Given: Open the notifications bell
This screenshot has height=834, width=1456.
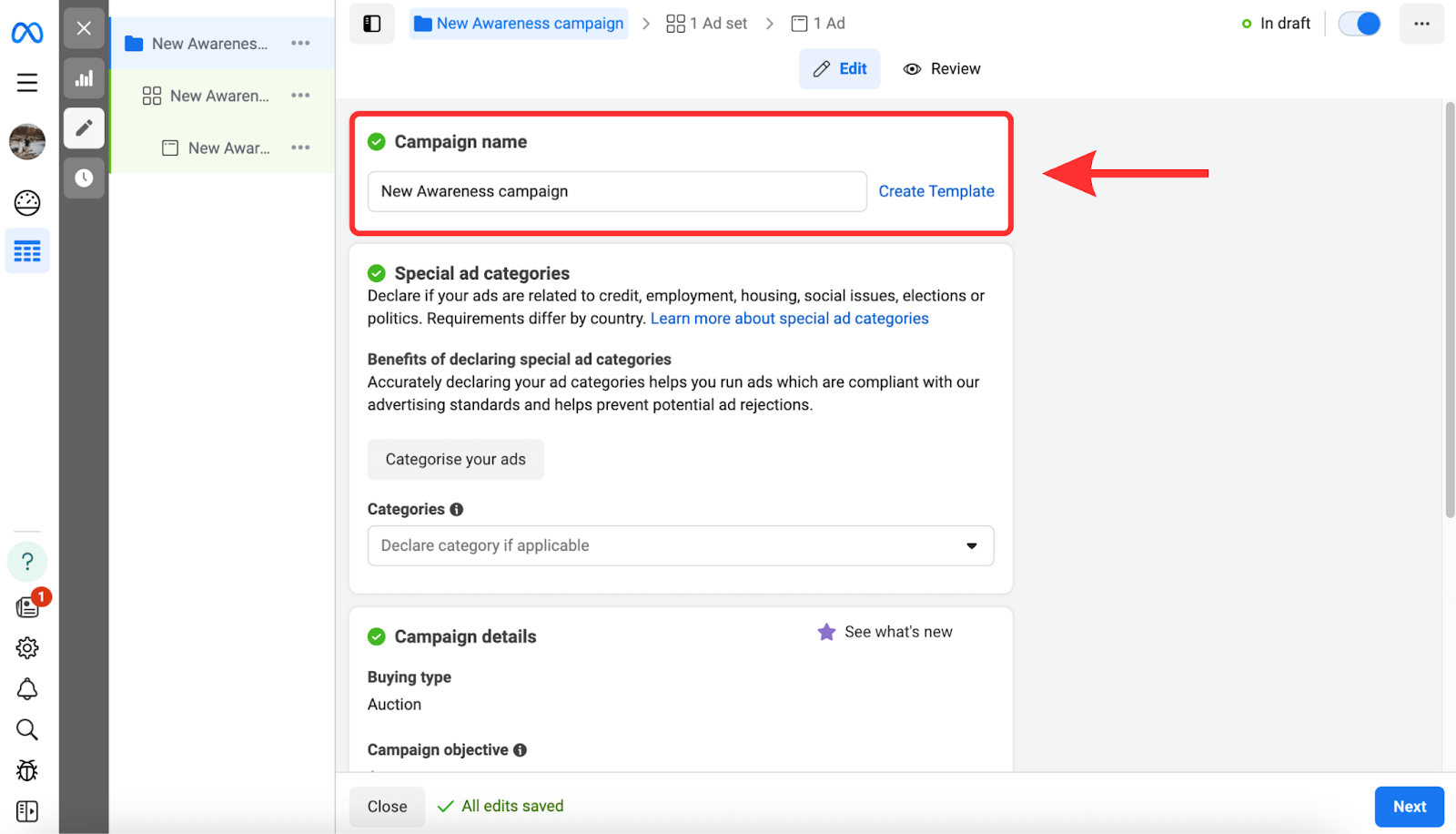Looking at the screenshot, I should click(x=27, y=689).
